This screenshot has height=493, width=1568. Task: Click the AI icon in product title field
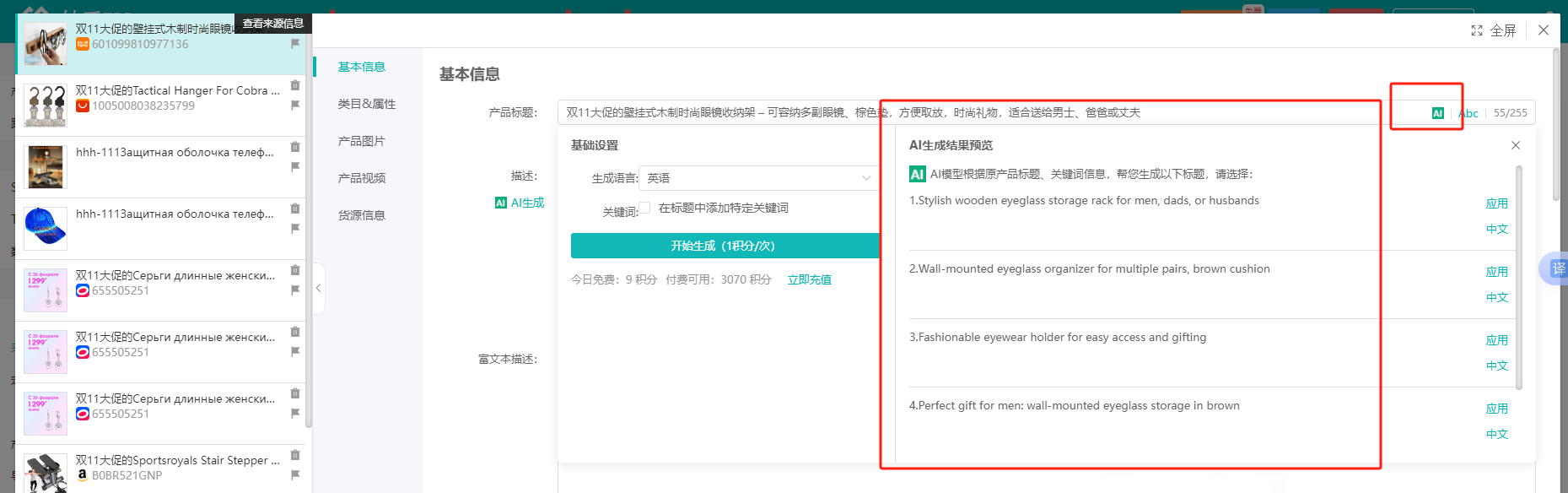coord(1437,113)
